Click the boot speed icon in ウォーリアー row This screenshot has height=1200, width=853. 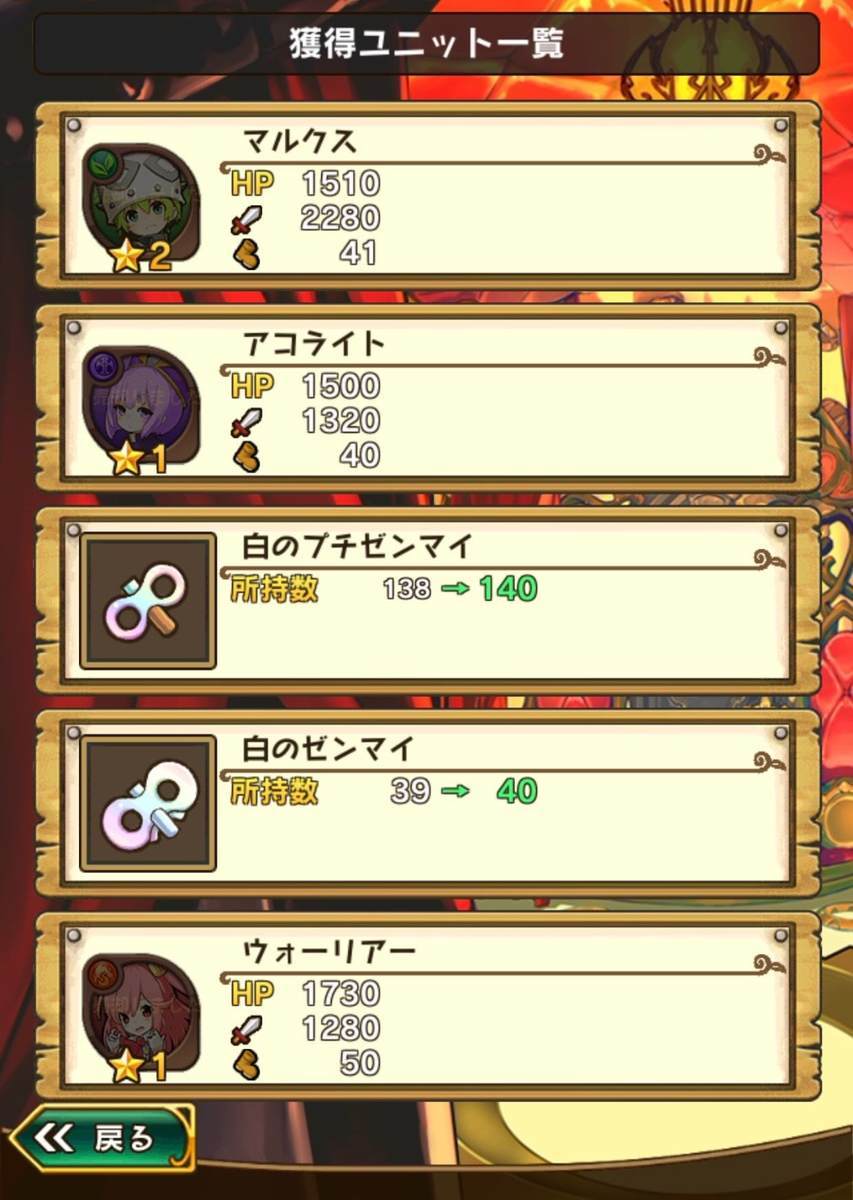tap(247, 1062)
